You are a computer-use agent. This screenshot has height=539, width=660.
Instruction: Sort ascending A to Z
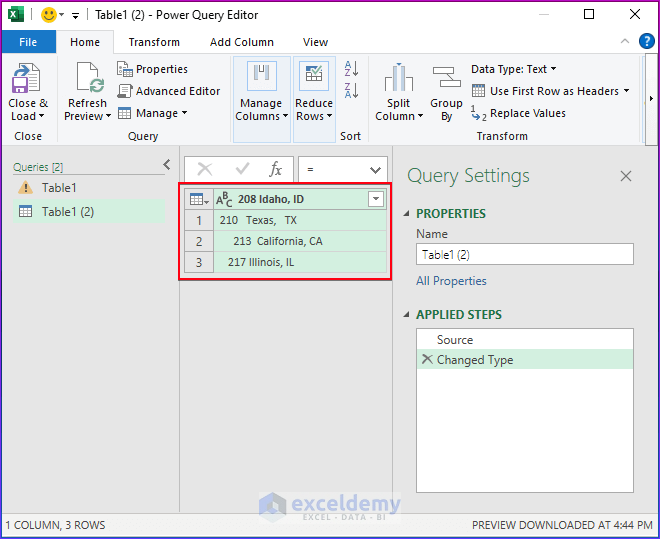click(x=351, y=68)
